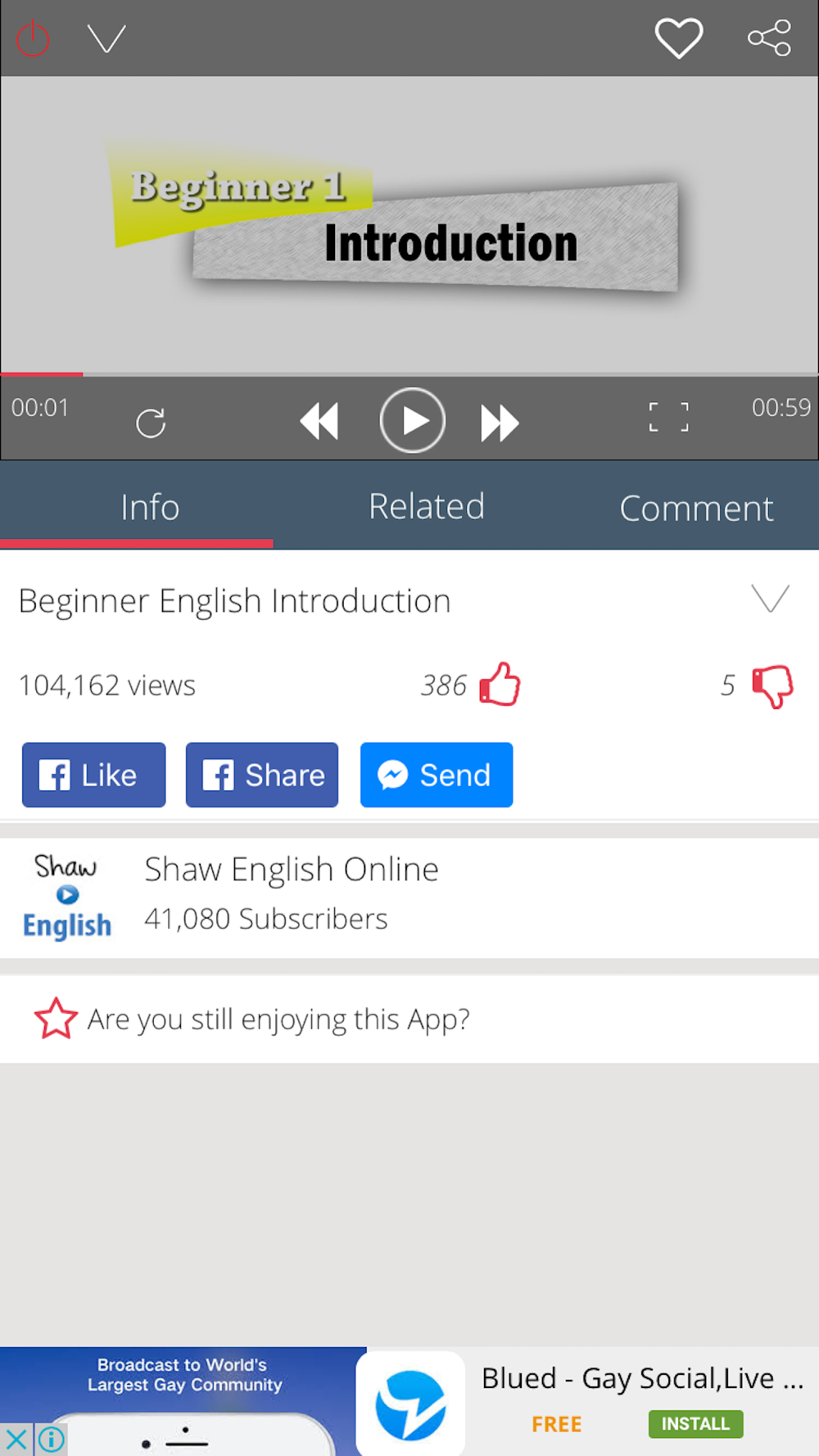Screen dimensions: 819x1456
Task: Click the 104,162 views text
Action: click(107, 685)
